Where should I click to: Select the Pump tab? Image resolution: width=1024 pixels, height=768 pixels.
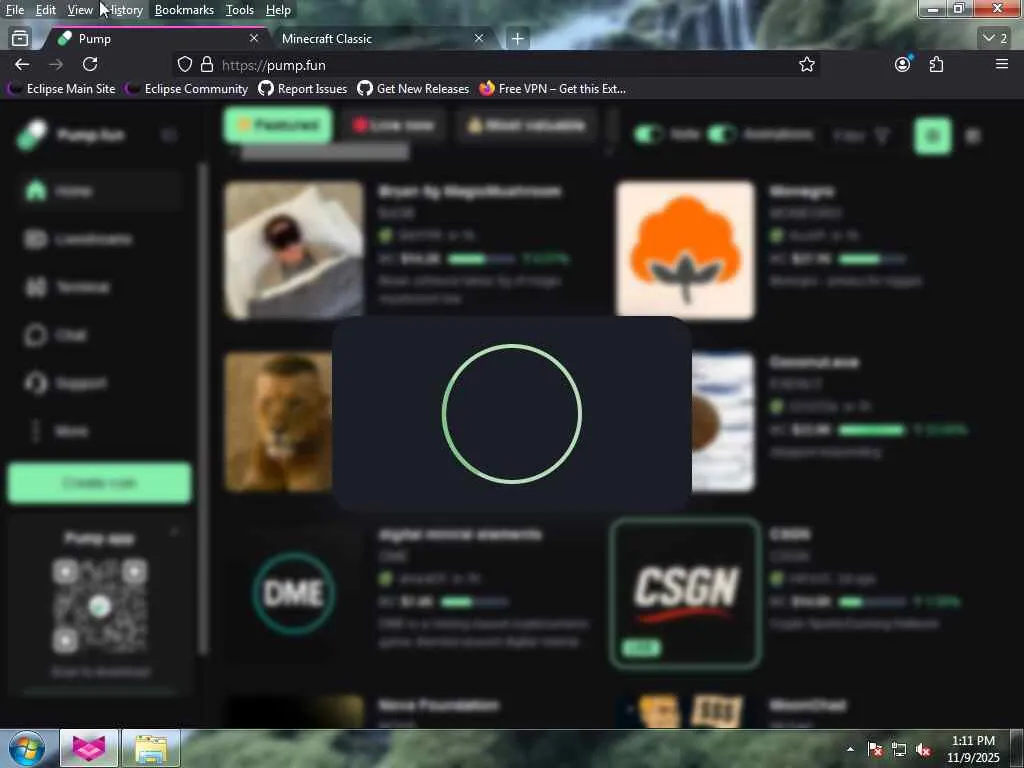(x=155, y=39)
